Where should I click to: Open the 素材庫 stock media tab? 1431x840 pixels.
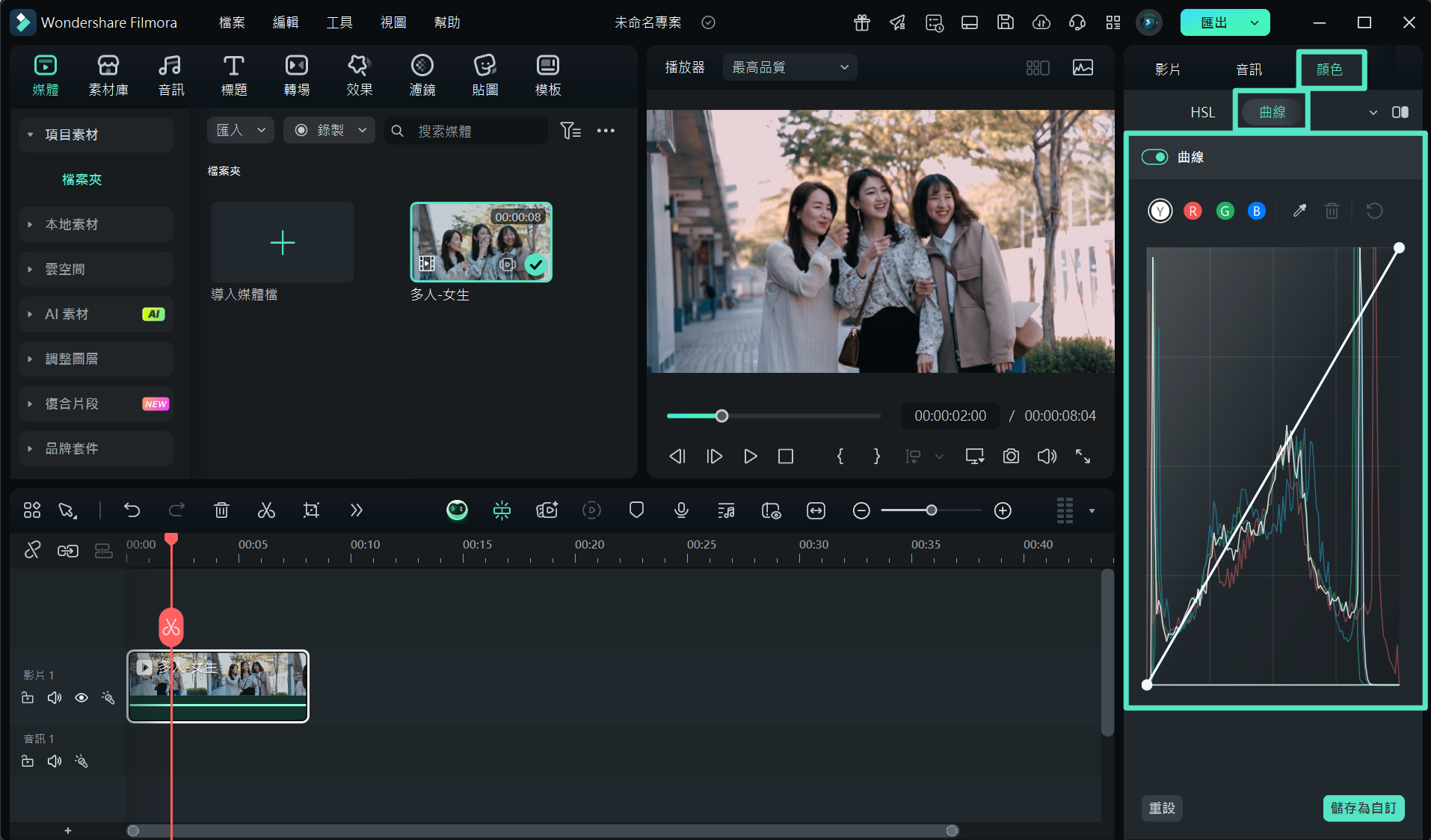(x=108, y=75)
